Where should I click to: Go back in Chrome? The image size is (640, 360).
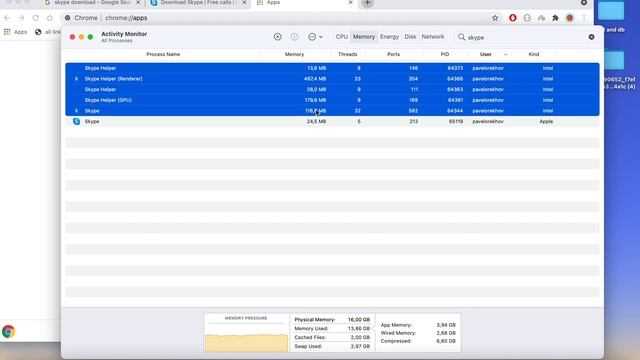(7, 18)
